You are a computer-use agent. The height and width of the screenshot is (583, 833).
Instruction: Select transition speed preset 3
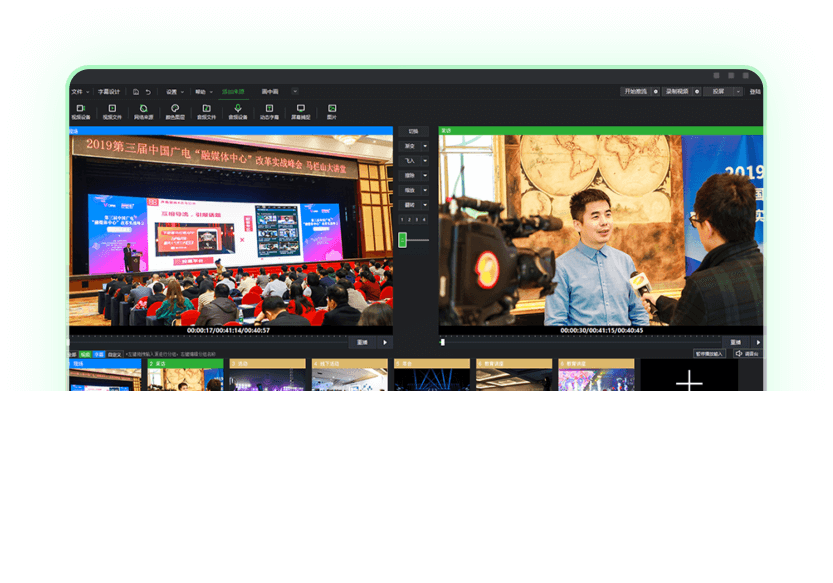point(417,219)
